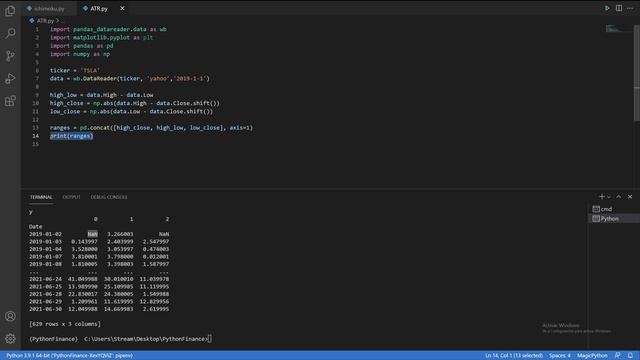Screen dimensions: 640x360
Task: Open the Manage gear menu
Action: point(10,338)
